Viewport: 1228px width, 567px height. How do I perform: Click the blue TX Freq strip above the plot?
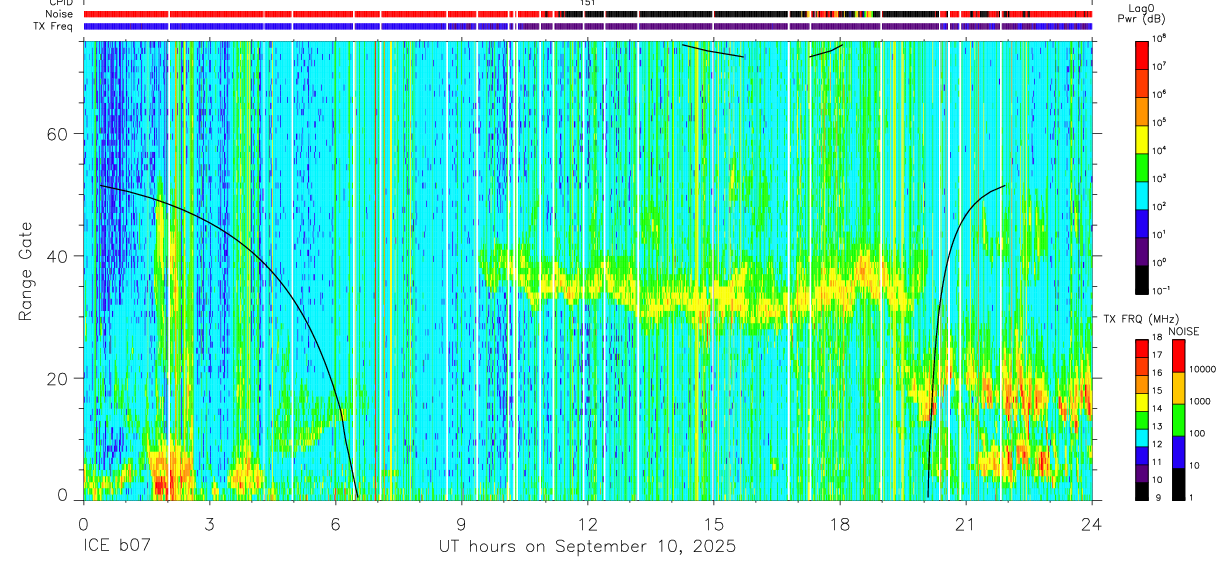tap(588, 27)
